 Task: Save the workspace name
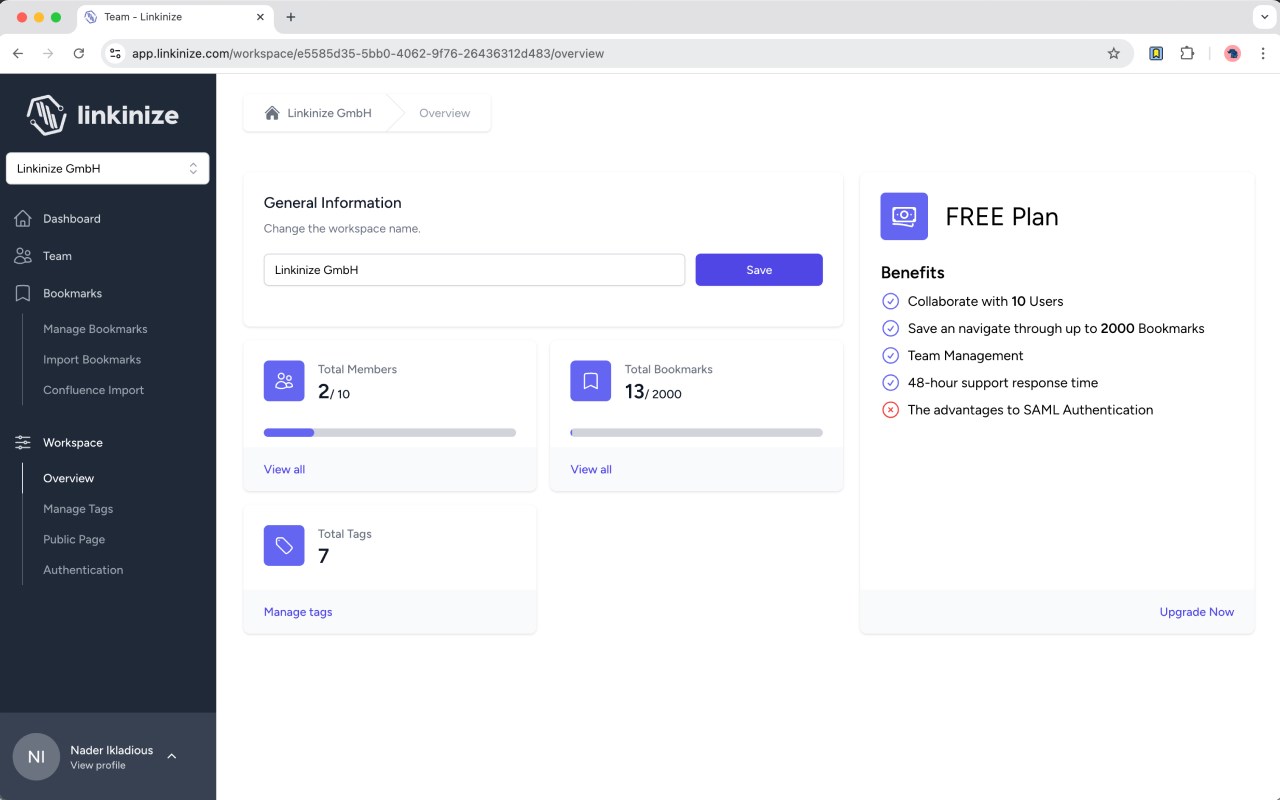coord(759,270)
